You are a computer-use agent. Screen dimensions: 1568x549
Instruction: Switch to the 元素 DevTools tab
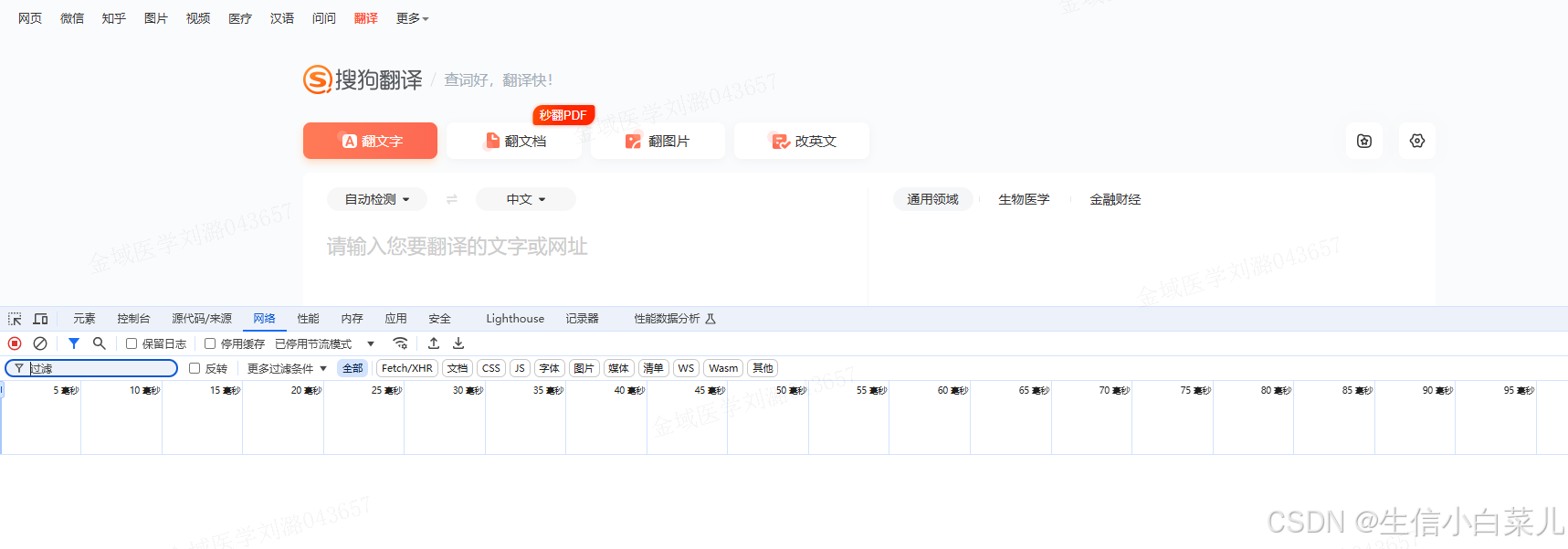84,319
